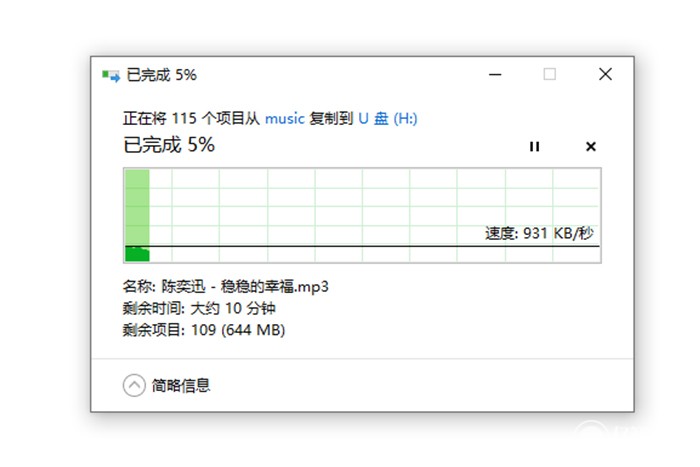The height and width of the screenshot is (467, 700).
Task: Open the U 盘 (H:) destination link
Action: (x=388, y=118)
